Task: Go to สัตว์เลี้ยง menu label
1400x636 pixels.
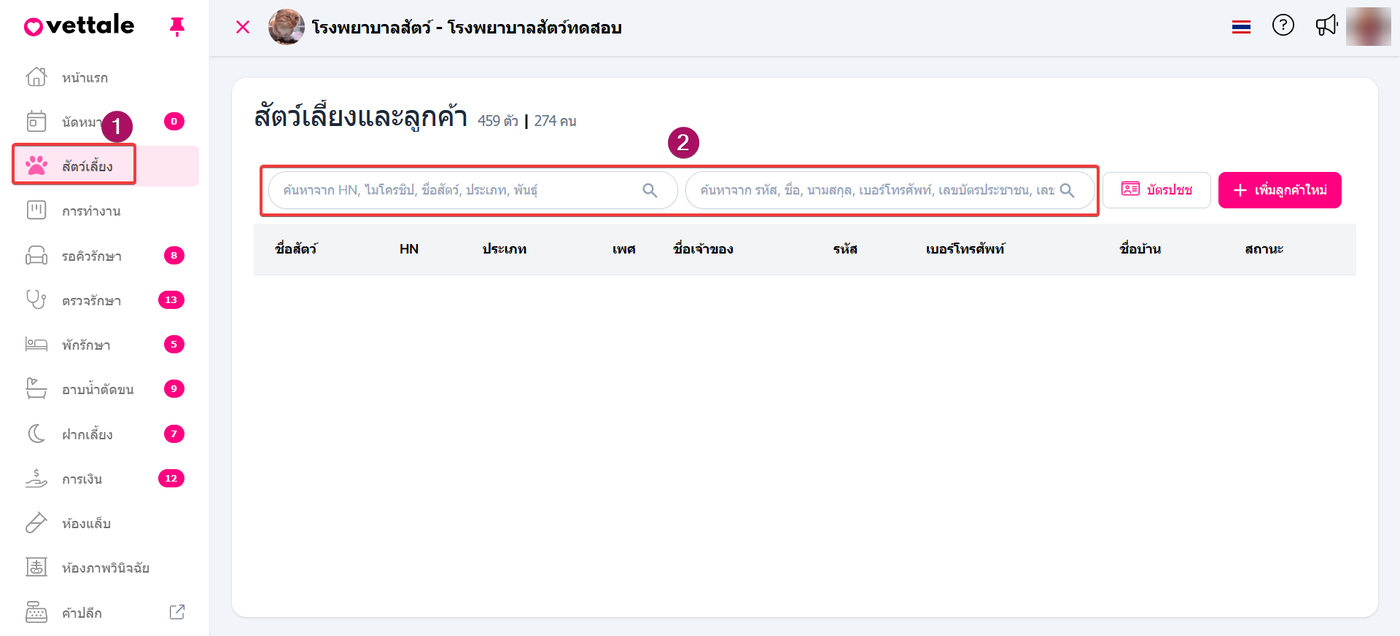Action: (x=87, y=167)
